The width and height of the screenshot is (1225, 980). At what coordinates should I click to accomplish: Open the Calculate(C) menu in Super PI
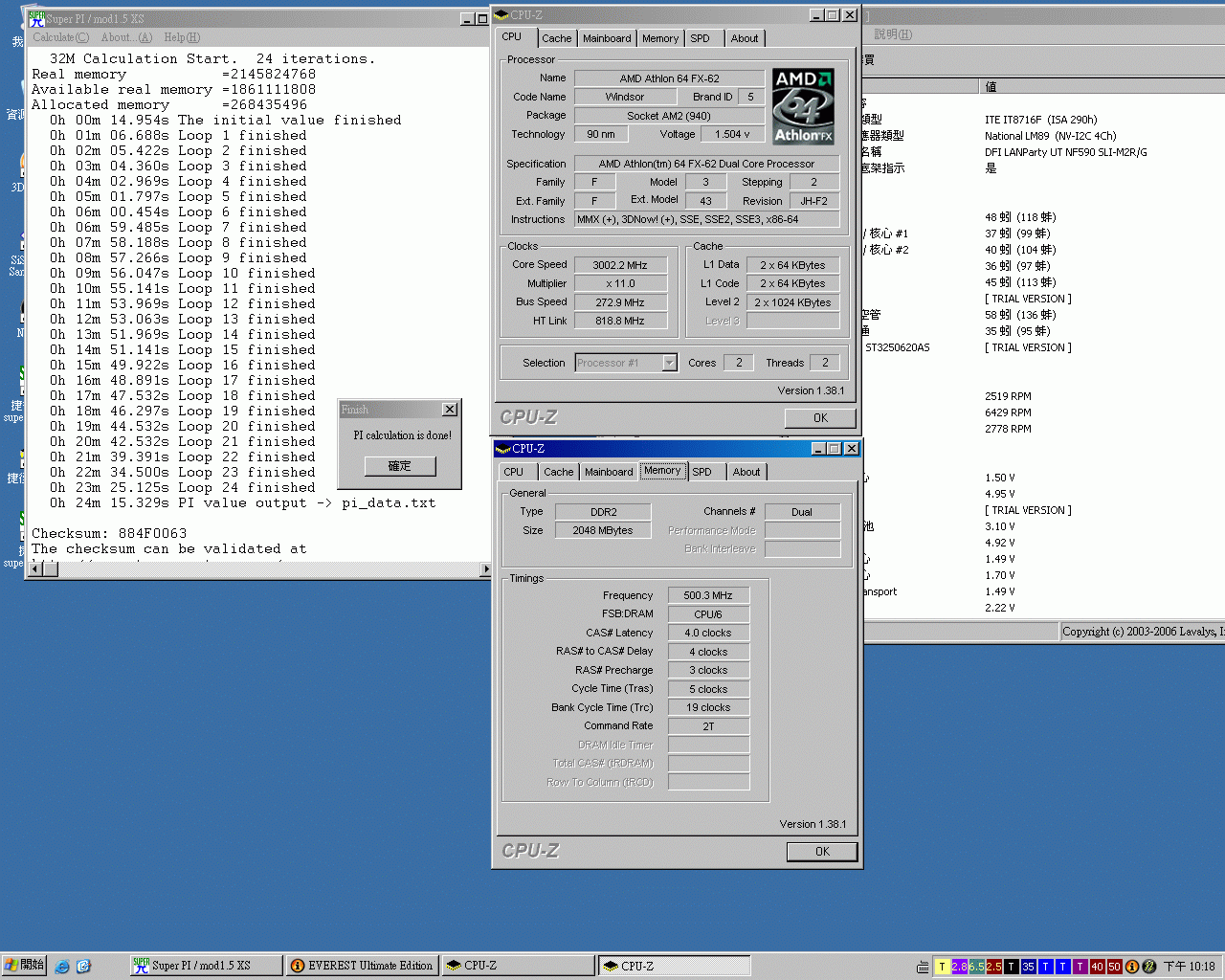pos(60,37)
